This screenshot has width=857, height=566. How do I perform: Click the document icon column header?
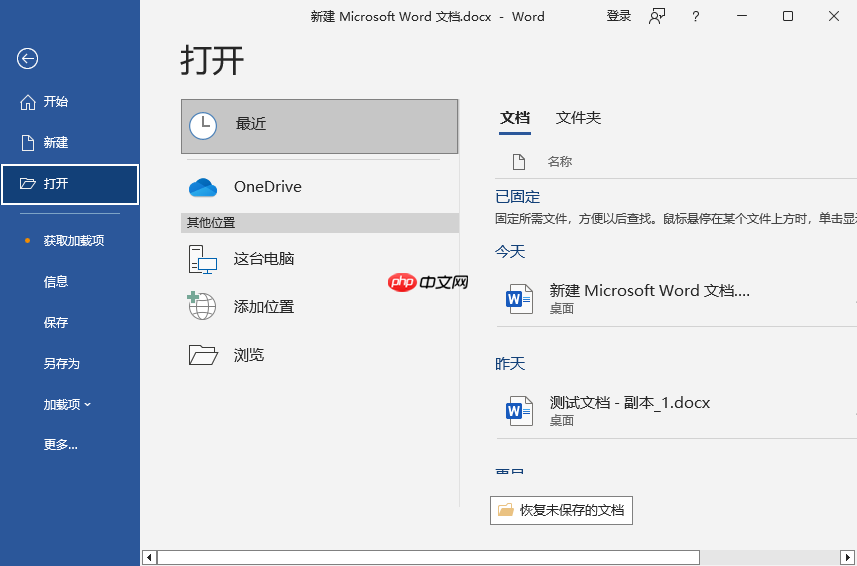(x=519, y=162)
